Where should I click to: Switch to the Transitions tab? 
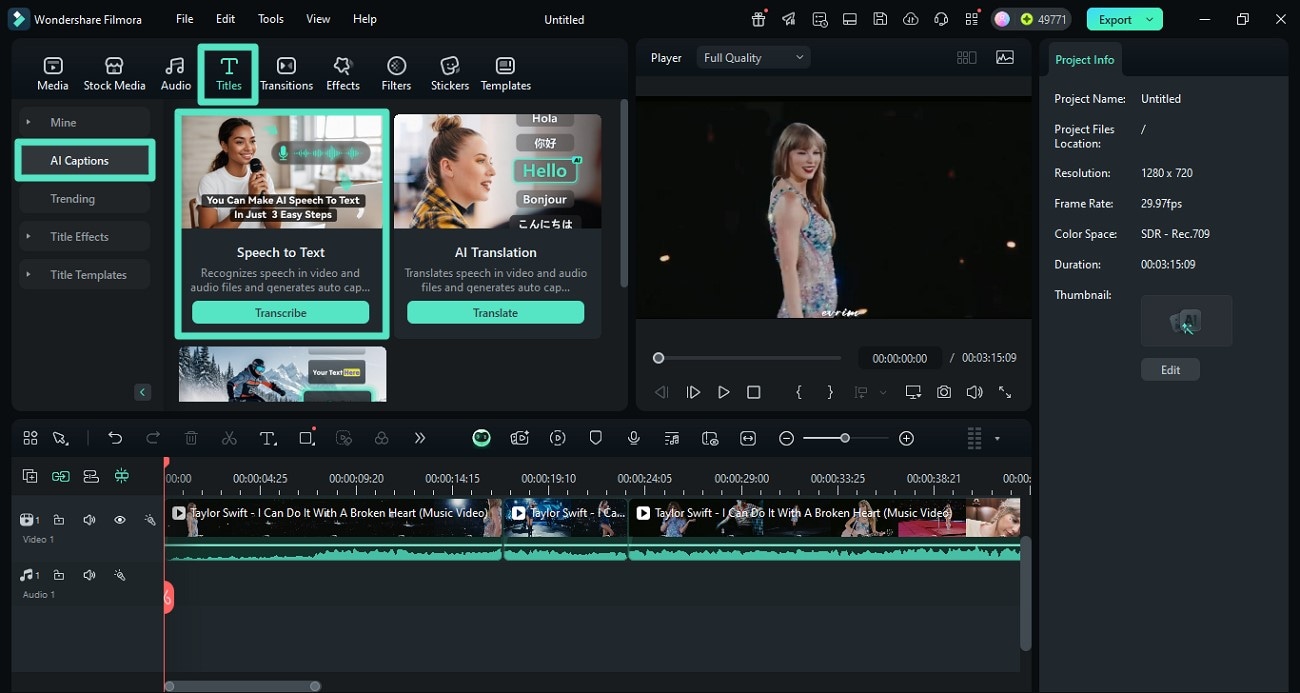[x=286, y=73]
